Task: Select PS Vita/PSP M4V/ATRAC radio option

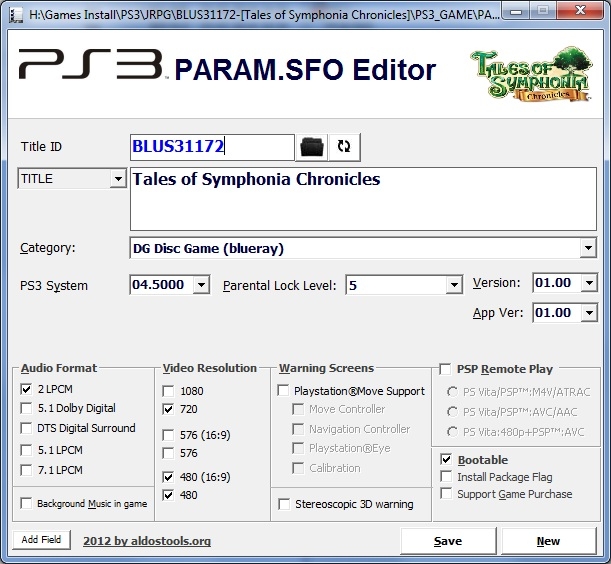Action: pyautogui.click(x=452, y=392)
